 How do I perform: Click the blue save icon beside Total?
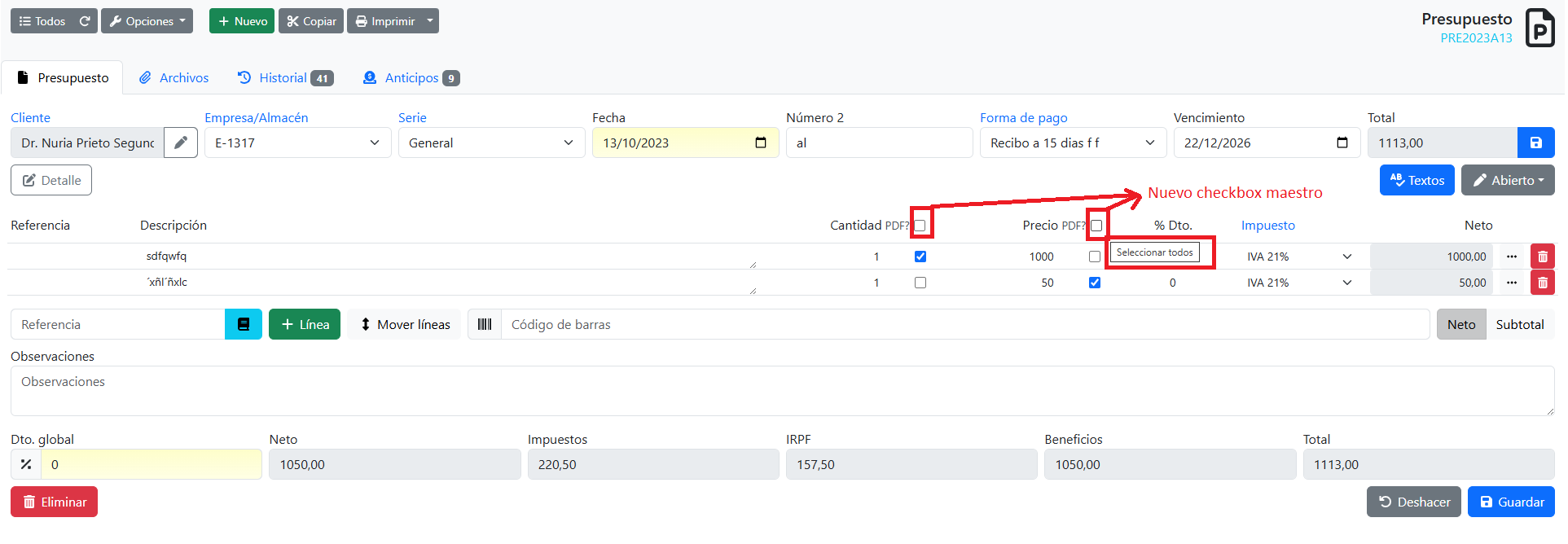tap(1535, 143)
